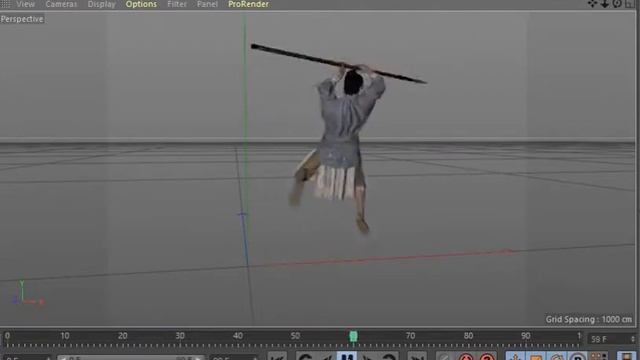Toggle the active view maximize icon

point(629,4)
